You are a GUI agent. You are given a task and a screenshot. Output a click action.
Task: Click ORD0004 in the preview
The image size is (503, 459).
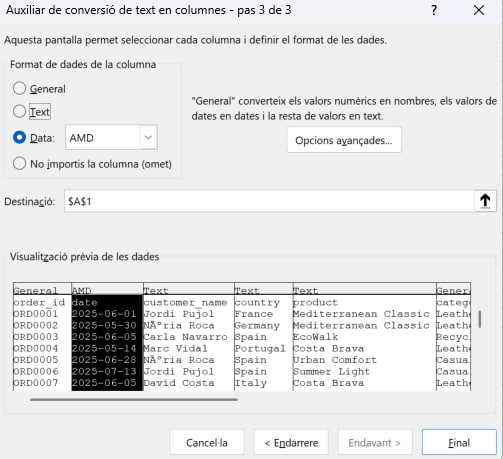[x=35, y=349]
